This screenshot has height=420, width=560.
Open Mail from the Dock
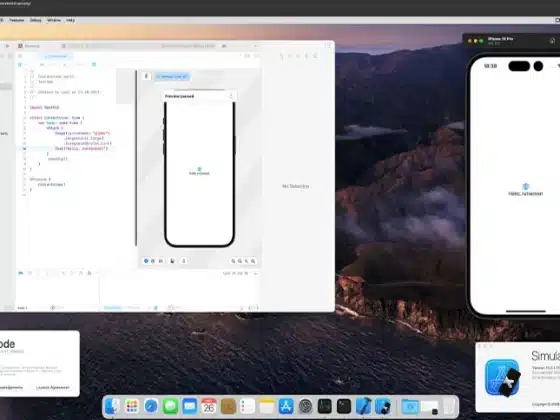point(190,406)
